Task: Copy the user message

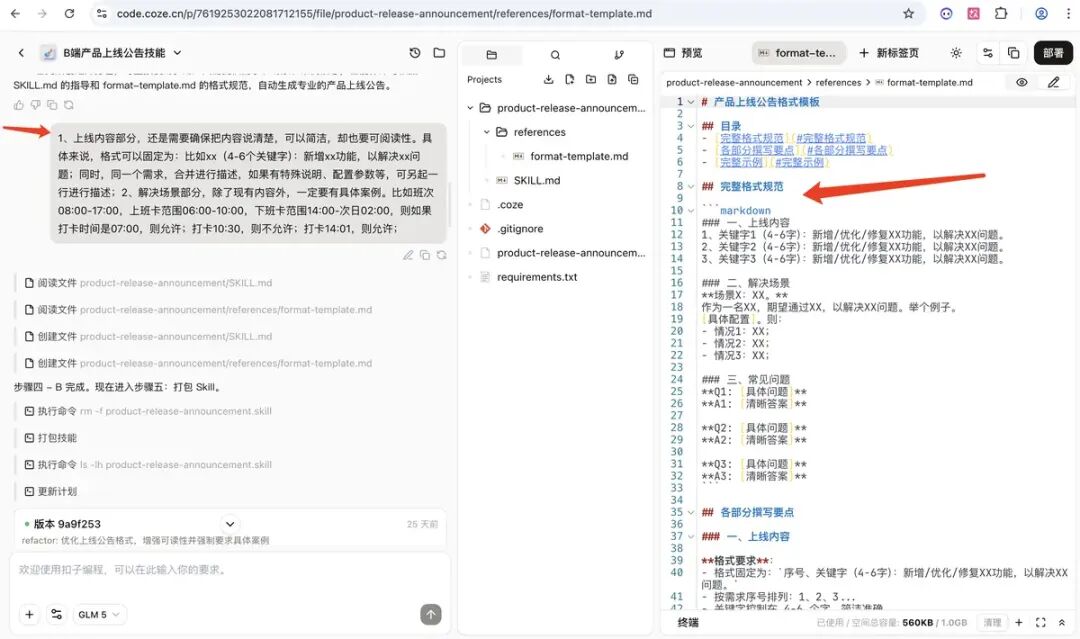Action: pos(424,255)
